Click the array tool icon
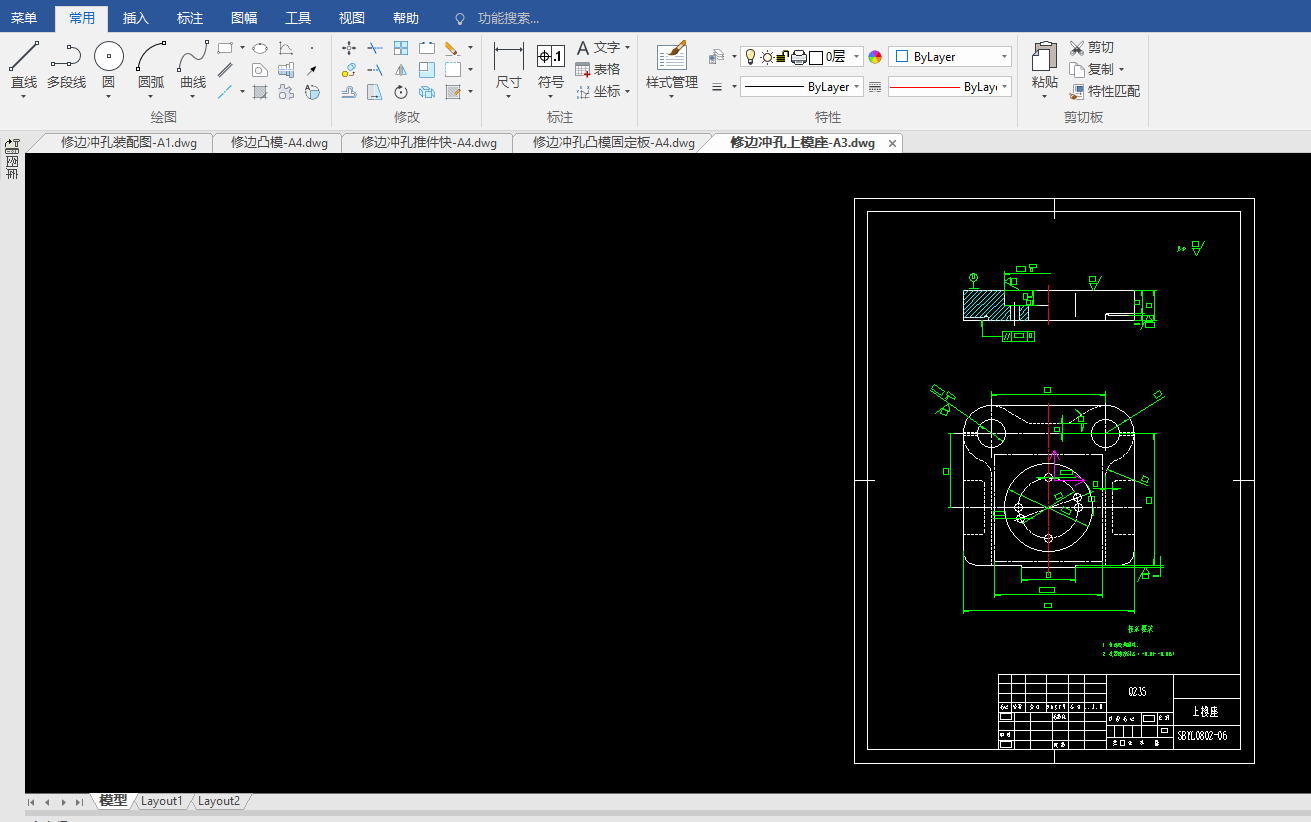This screenshot has width=1311, height=822. 401,48
